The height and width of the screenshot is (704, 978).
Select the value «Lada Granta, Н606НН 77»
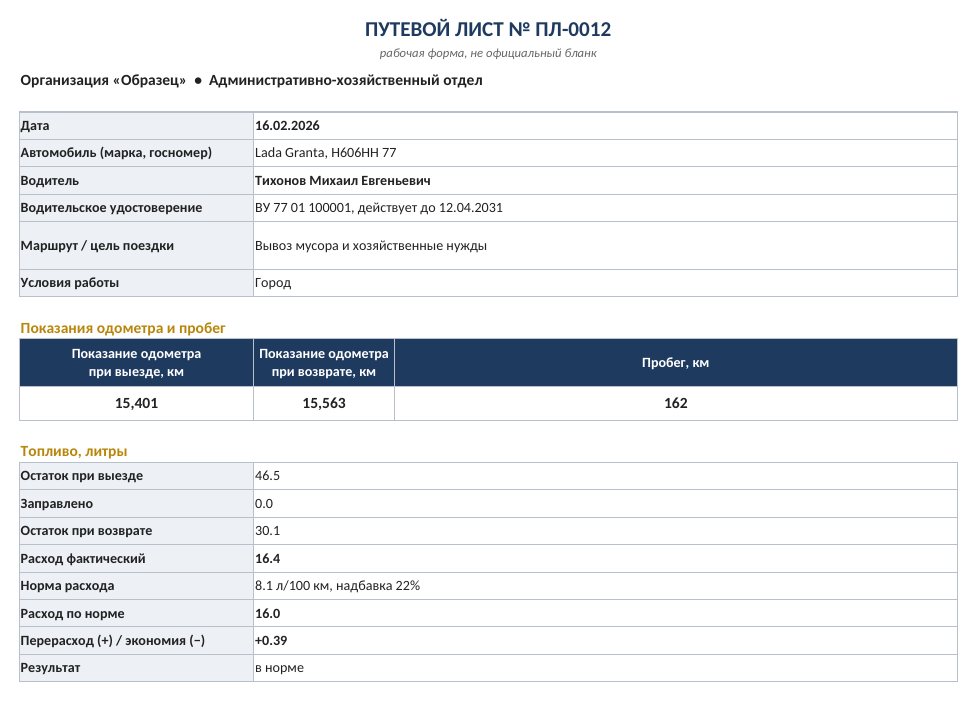[x=326, y=153]
